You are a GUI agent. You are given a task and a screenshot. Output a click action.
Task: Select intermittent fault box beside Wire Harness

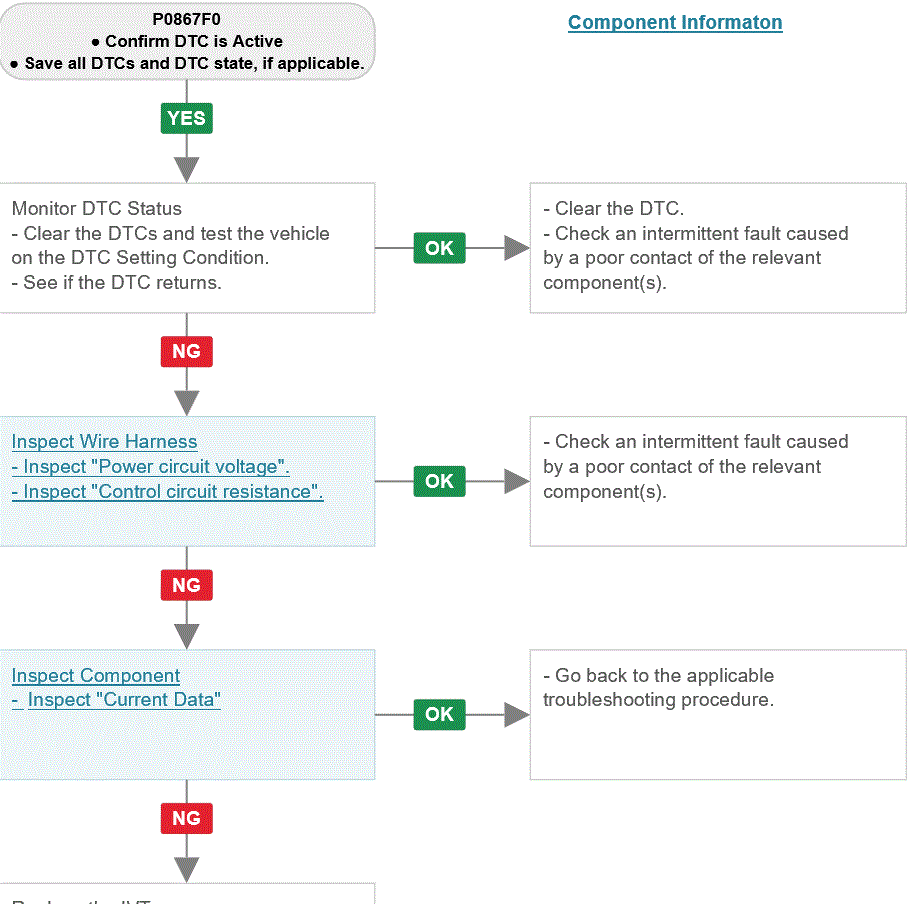coord(718,481)
